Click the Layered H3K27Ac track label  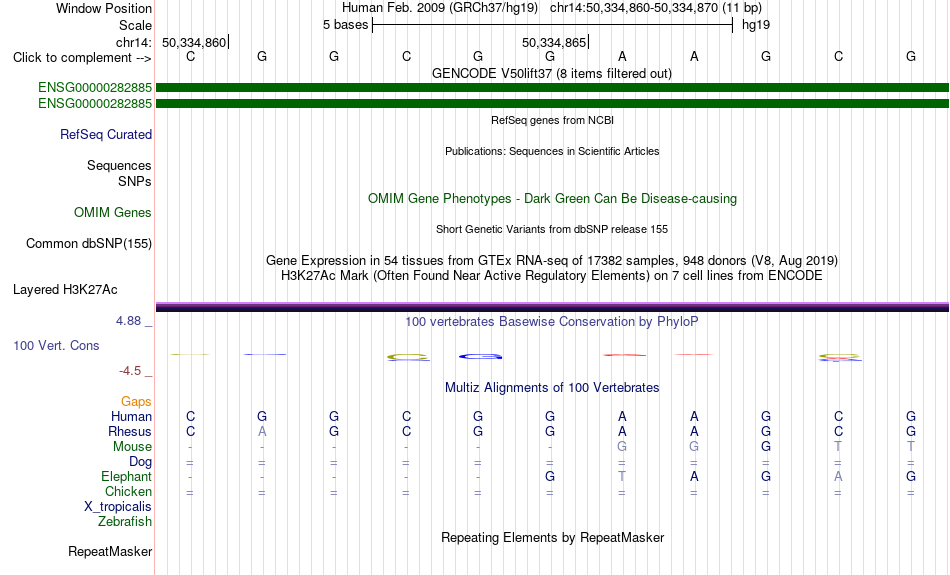pyautogui.click(x=65, y=290)
